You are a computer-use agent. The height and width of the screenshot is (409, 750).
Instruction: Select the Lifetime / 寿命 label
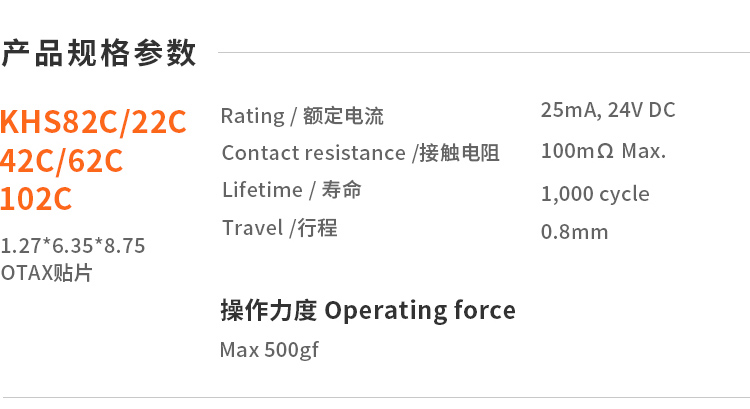[x=292, y=190]
